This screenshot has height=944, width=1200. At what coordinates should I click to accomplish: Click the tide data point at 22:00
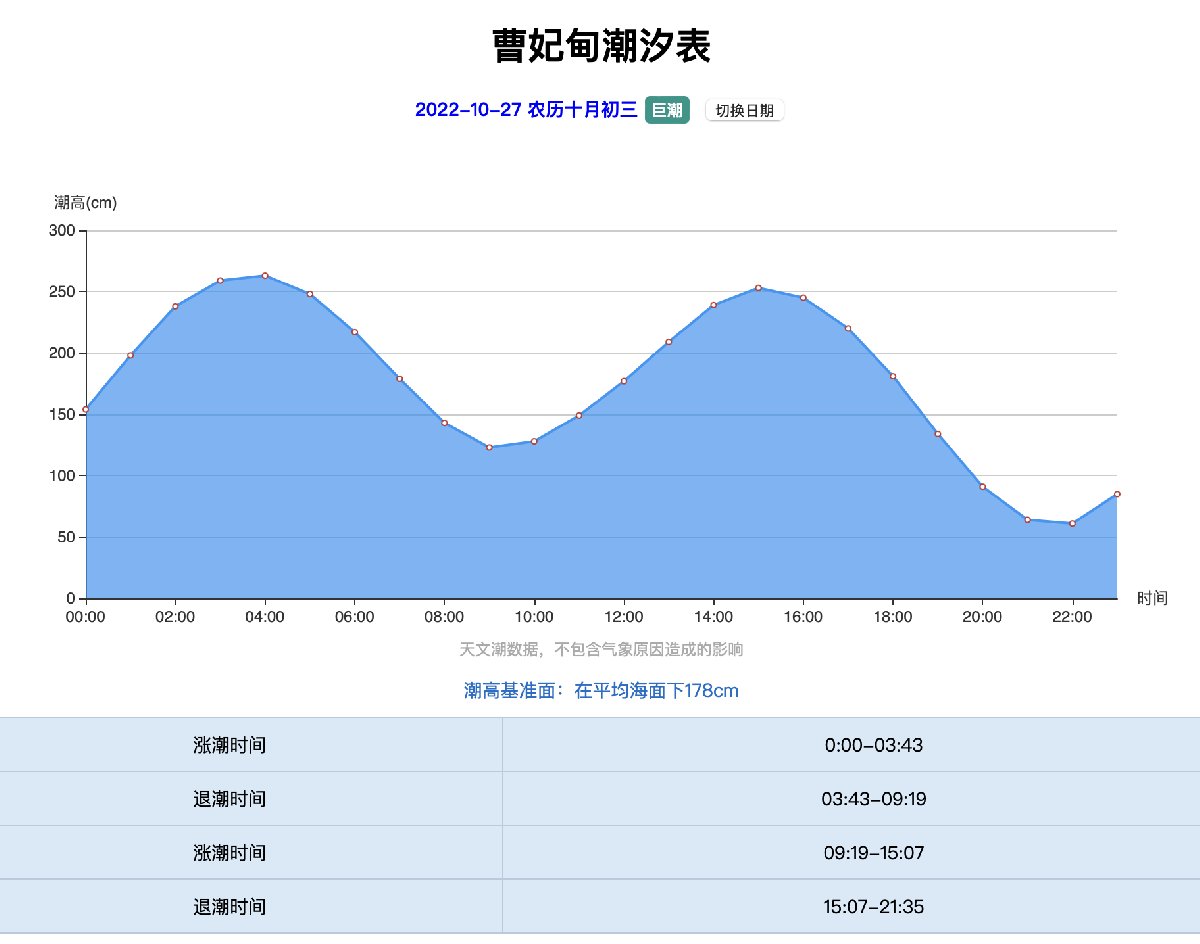1072,523
